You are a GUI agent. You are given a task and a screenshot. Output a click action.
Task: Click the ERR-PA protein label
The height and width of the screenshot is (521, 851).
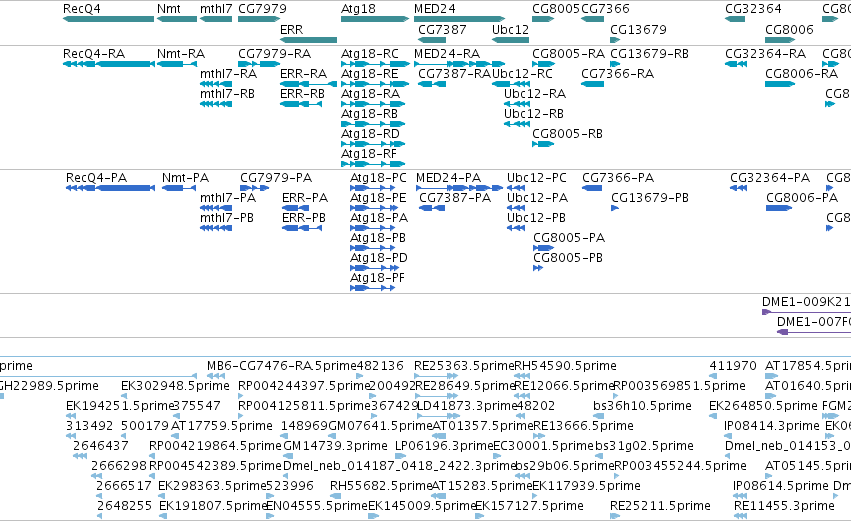tap(305, 198)
